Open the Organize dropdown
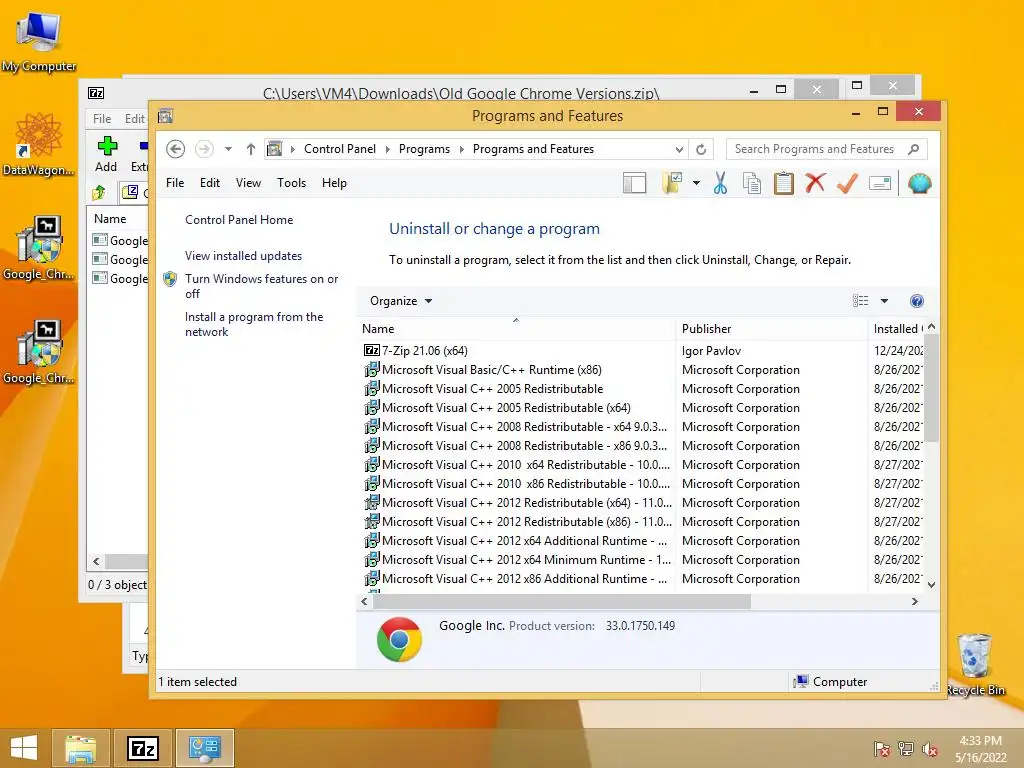The height and width of the screenshot is (768, 1024). point(401,301)
